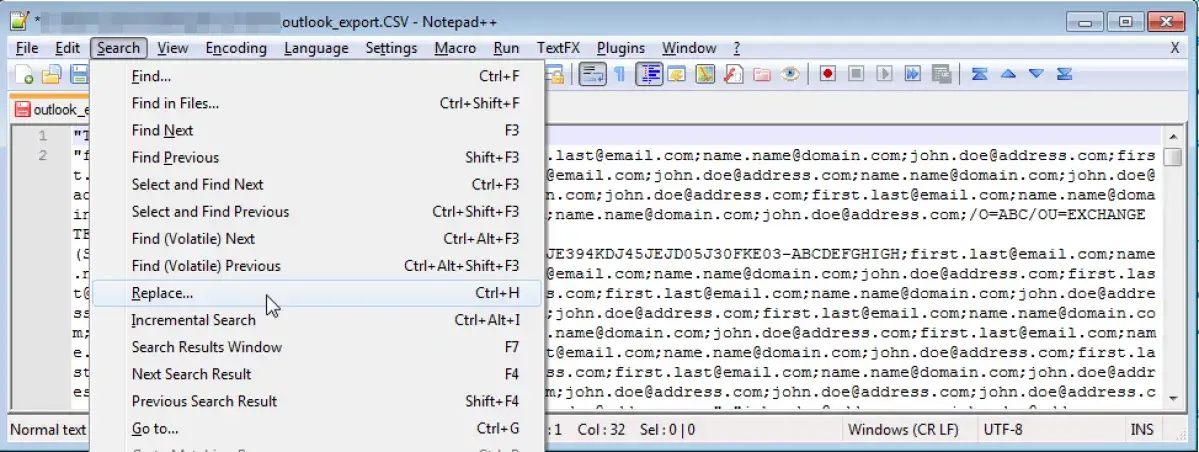The height and width of the screenshot is (452, 1199).
Task: Open Search Results Window entry
Action: (317, 347)
